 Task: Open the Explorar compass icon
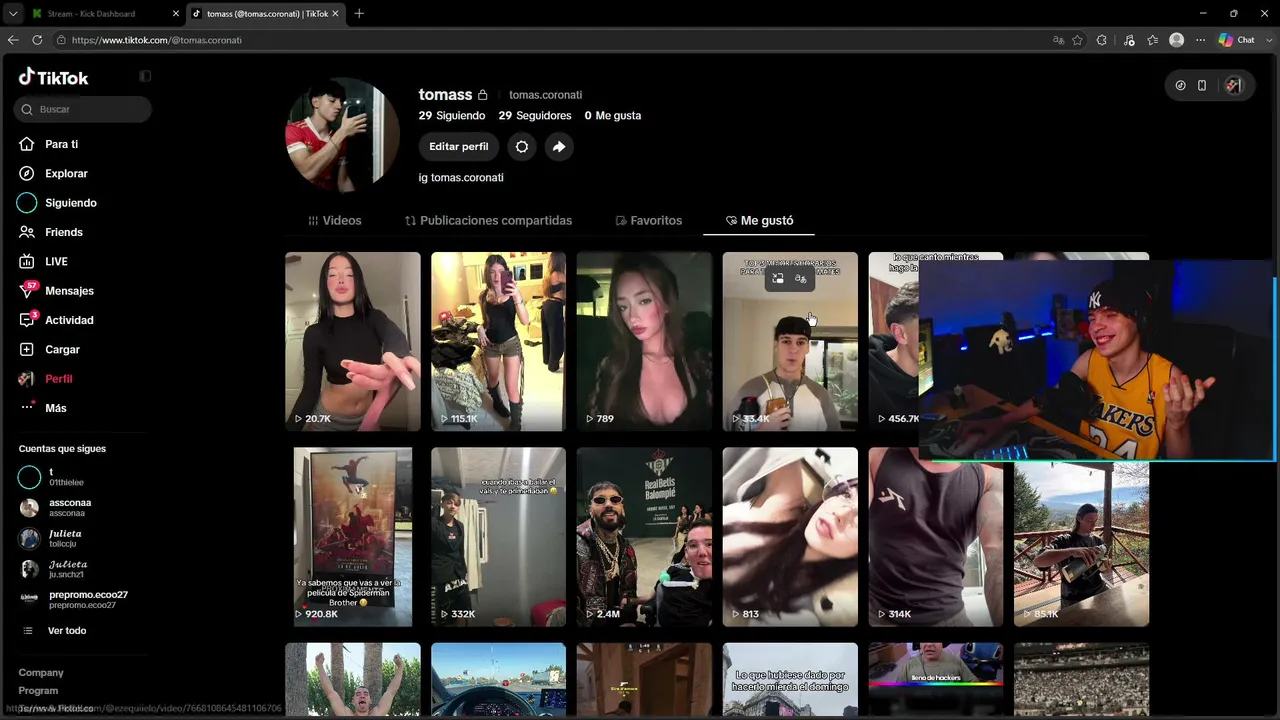pyautogui.click(x=27, y=173)
